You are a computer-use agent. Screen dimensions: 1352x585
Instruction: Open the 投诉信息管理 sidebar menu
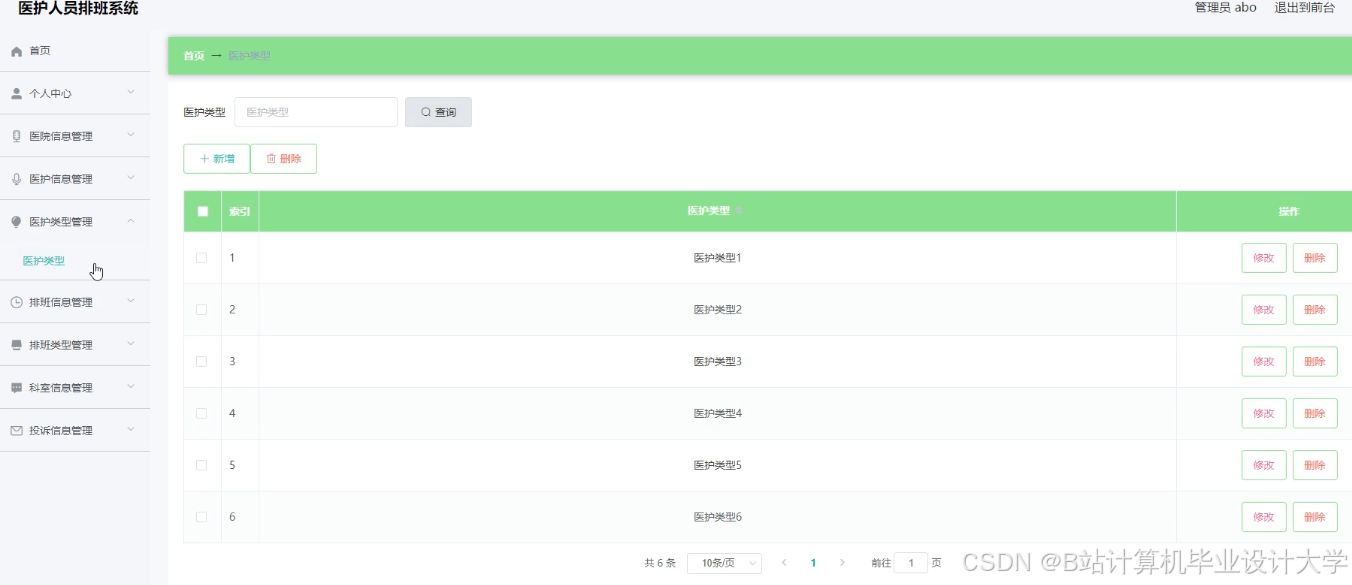pyautogui.click(x=75, y=431)
